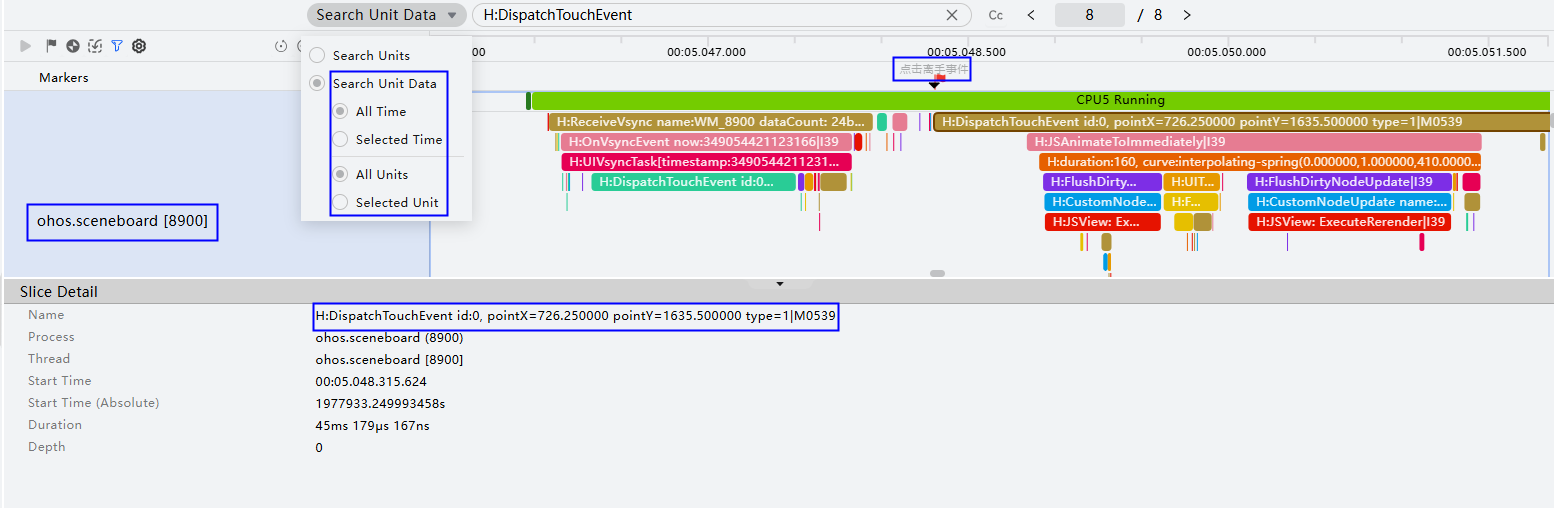This screenshot has height=508, width=1554.
Task: Select the H:CustomNodeUpdate name: slice
Action: click(1349, 202)
